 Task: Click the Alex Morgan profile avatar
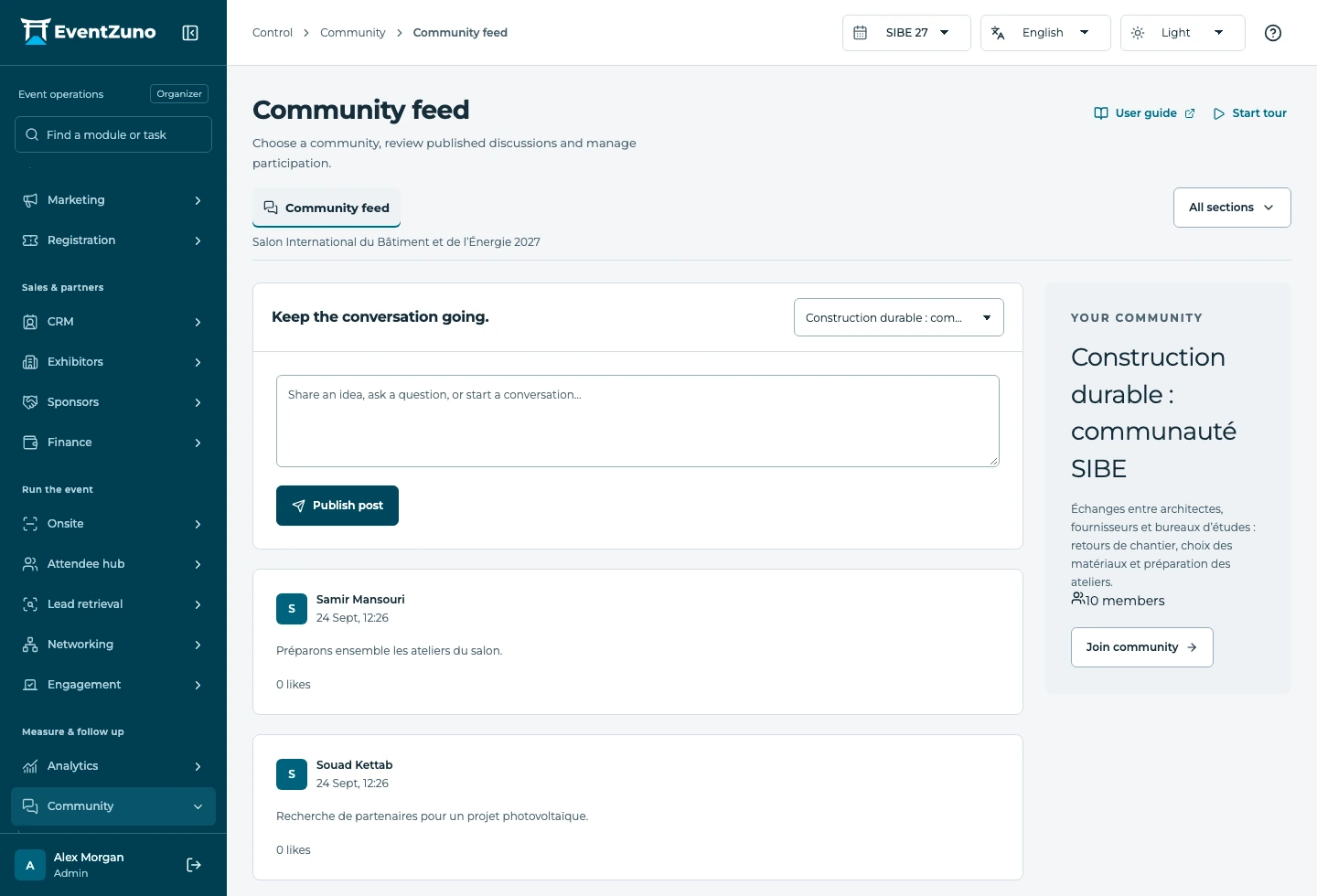(x=30, y=865)
